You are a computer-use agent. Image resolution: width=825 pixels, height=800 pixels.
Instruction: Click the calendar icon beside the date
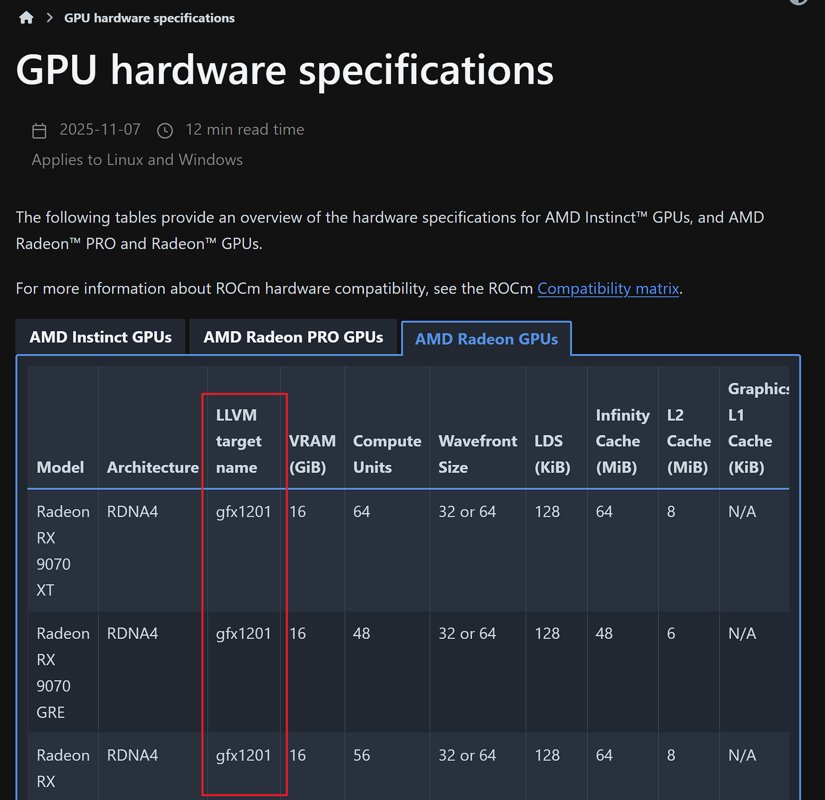pos(39,131)
